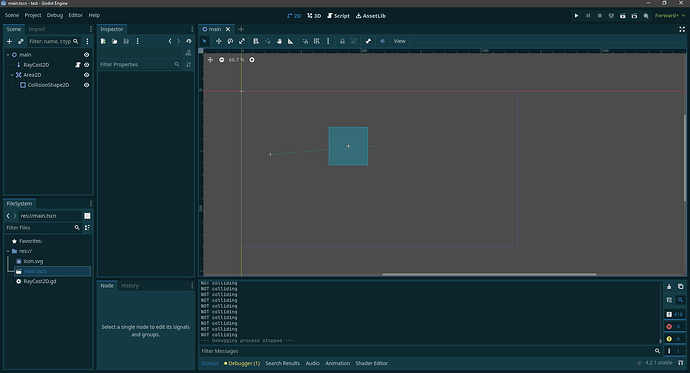Copy the output log selection
The image size is (690, 373).
tap(680, 287)
